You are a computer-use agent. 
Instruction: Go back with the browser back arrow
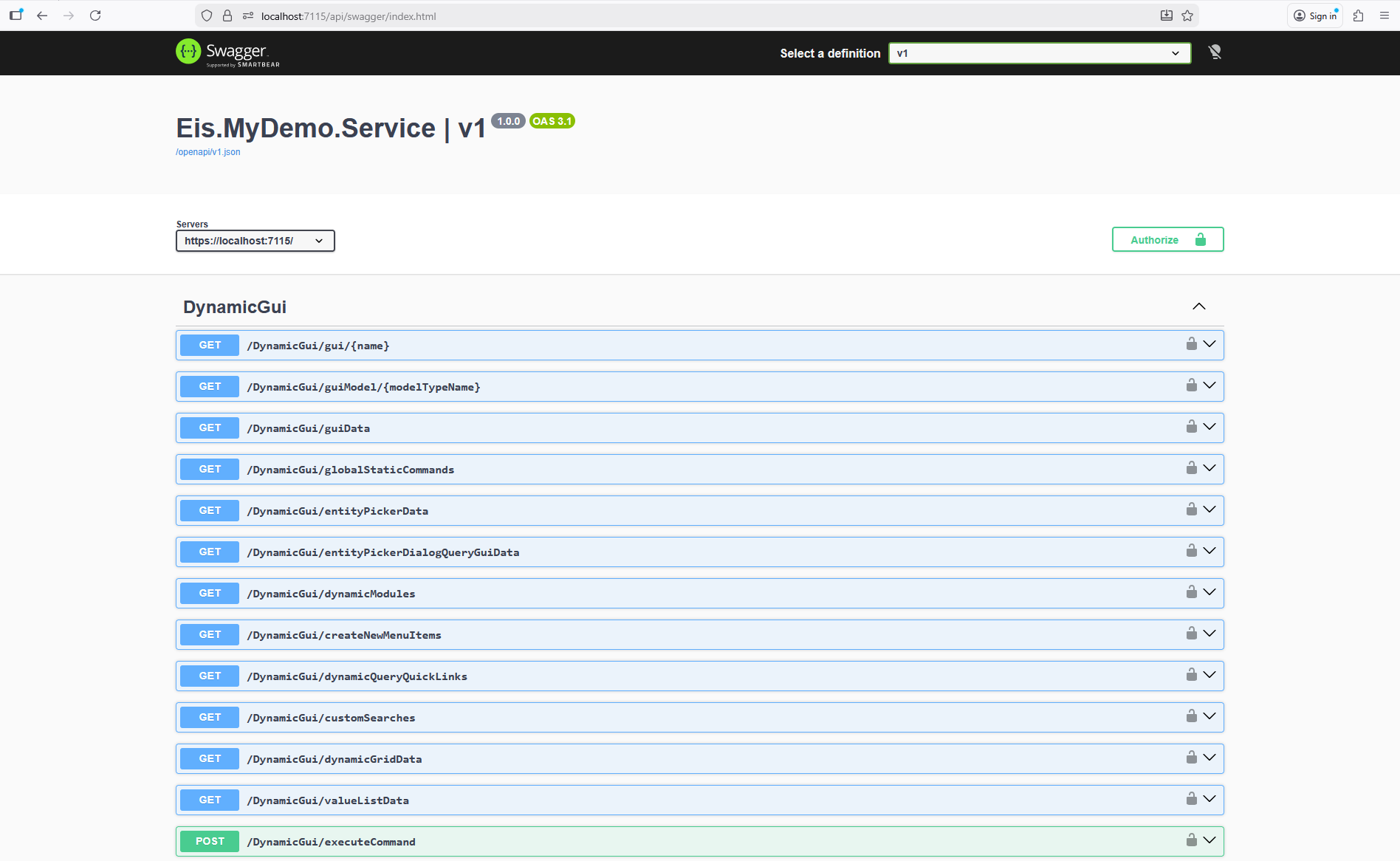(x=42, y=16)
